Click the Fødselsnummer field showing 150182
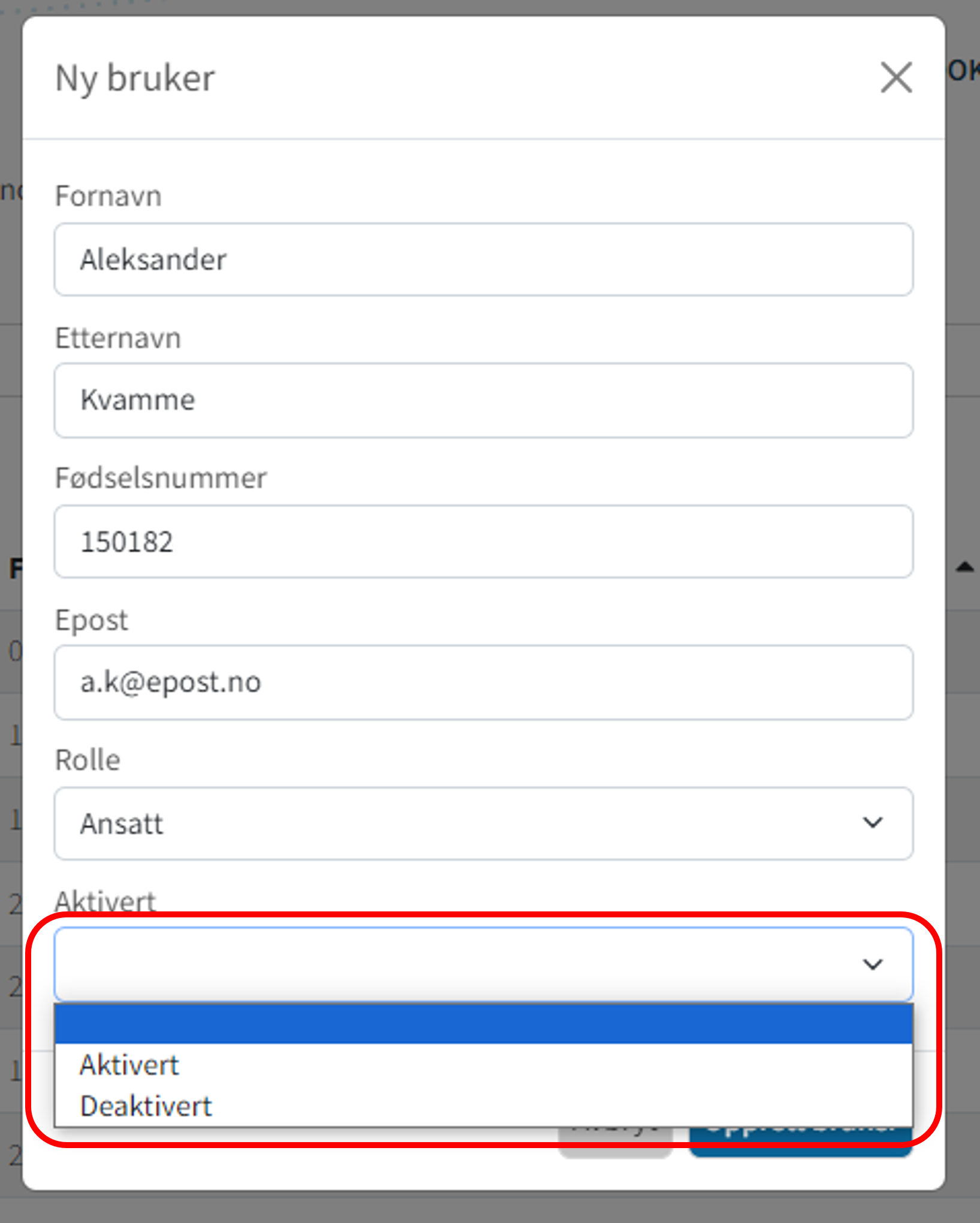Image resolution: width=980 pixels, height=1223 pixels. pyautogui.click(x=483, y=542)
